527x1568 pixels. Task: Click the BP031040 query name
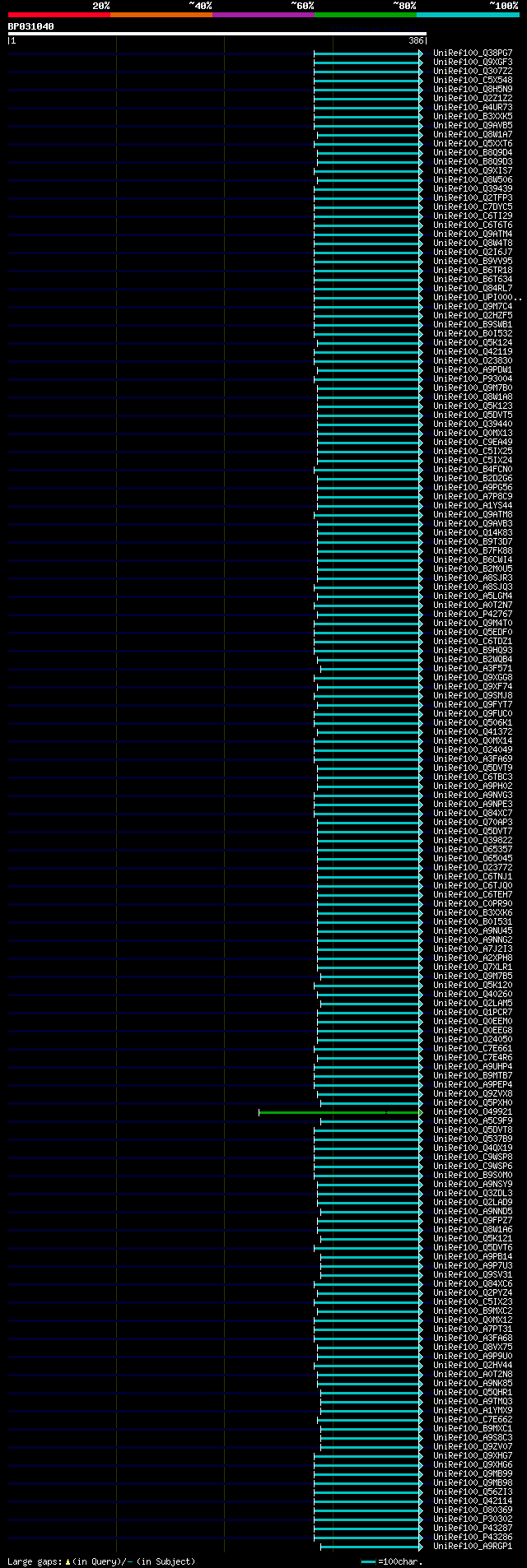coord(31,26)
